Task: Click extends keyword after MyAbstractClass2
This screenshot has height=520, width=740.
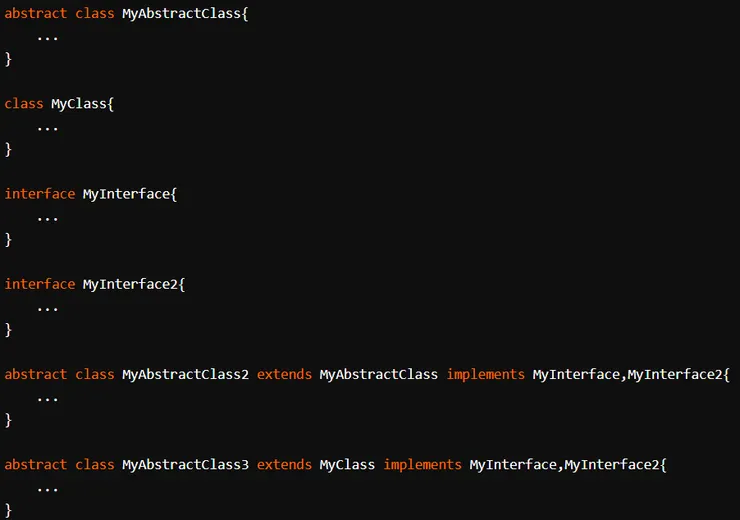Action: coord(284,374)
